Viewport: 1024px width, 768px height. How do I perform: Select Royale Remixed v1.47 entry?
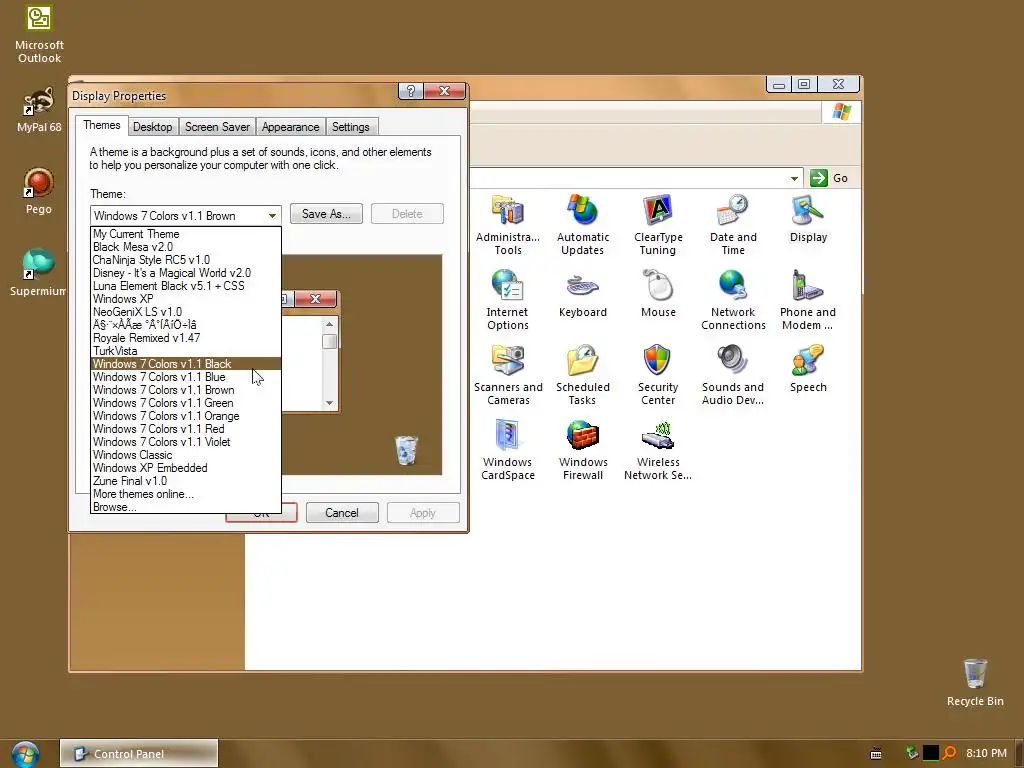[185, 338]
